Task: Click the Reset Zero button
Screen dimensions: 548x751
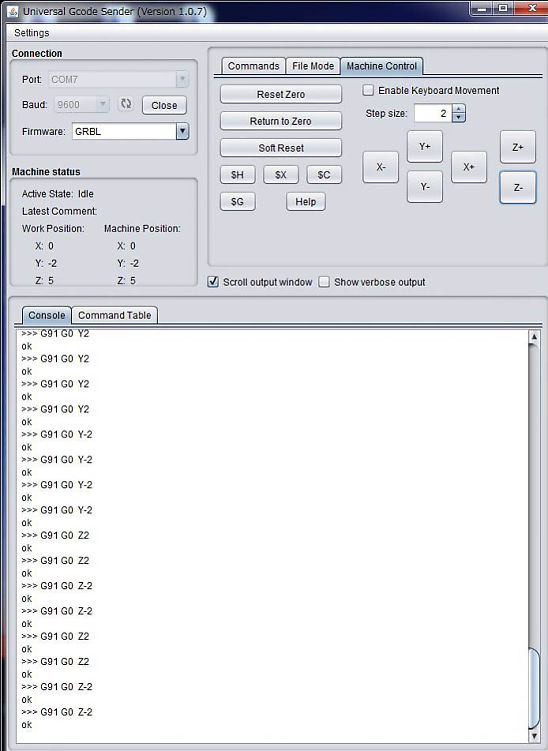Action: [x=281, y=94]
